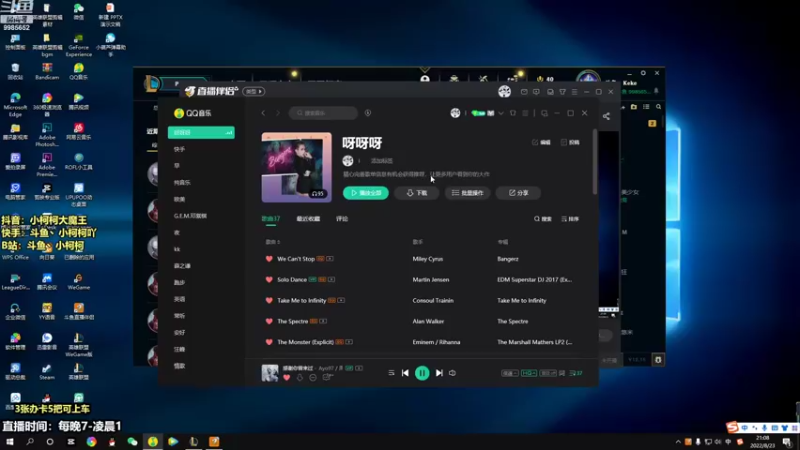Screen dimensions: 800x450
Task: Open album Bangerz link
Action: [x=508, y=259]
